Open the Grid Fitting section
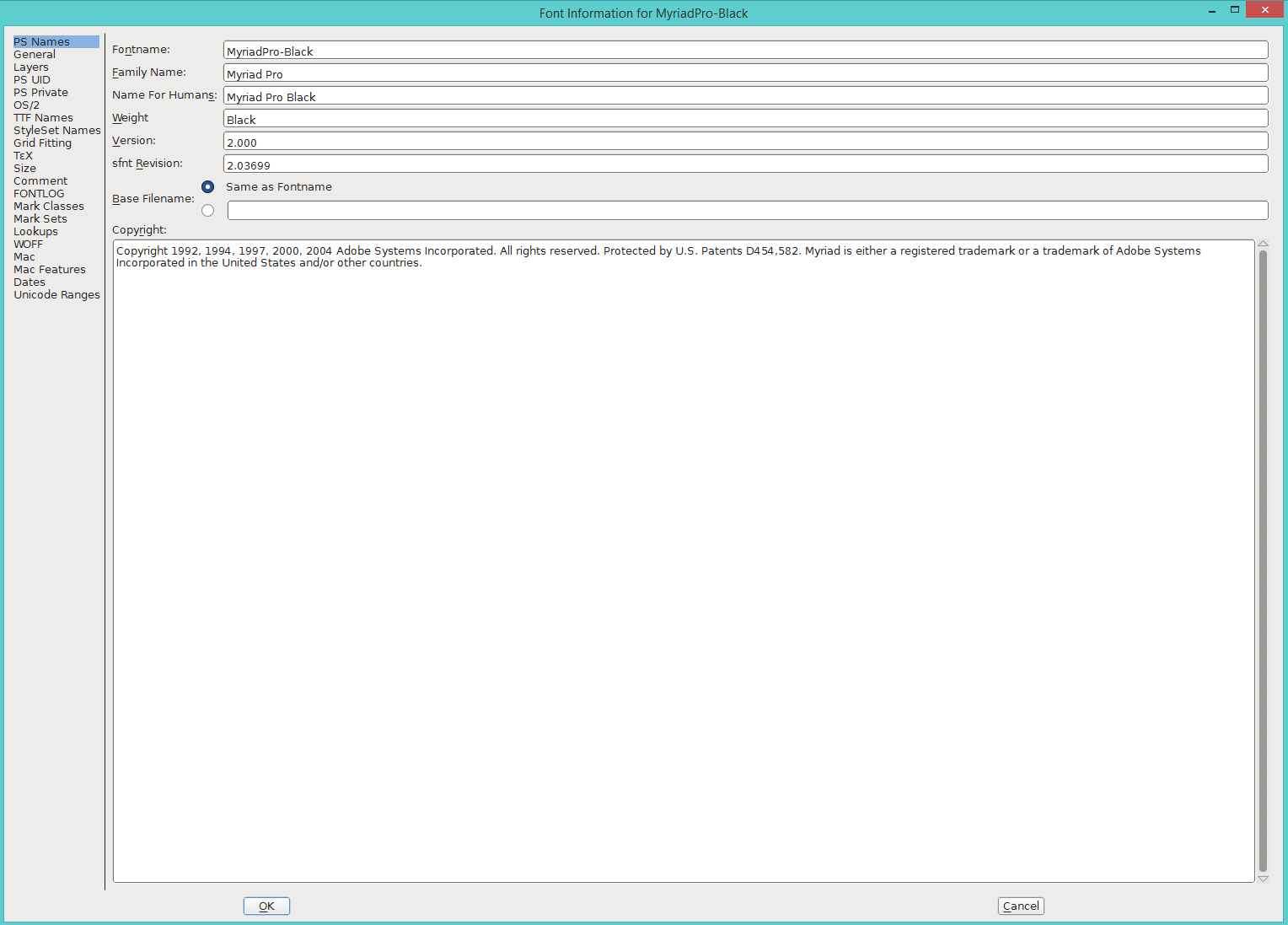Screen dimensions: 1288x925 [x=42, y=143]
